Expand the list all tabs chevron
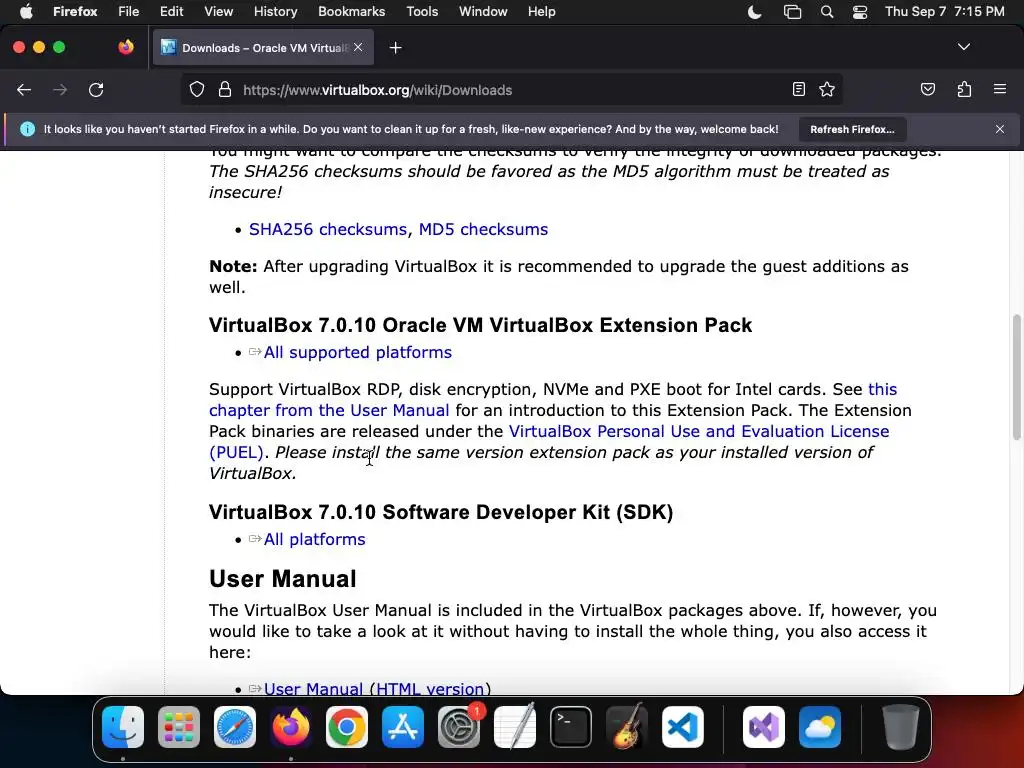Screen dimensions: 1024x768 (963, 47)
